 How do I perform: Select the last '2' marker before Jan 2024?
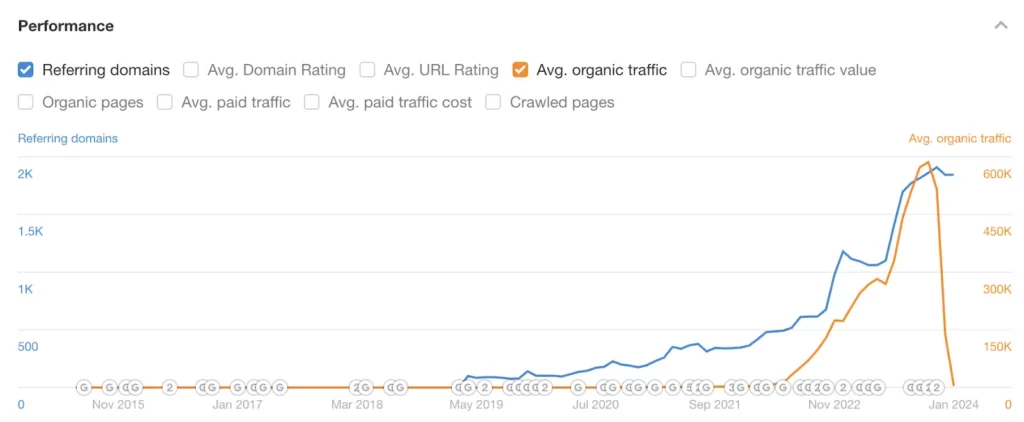click(937, 387)
